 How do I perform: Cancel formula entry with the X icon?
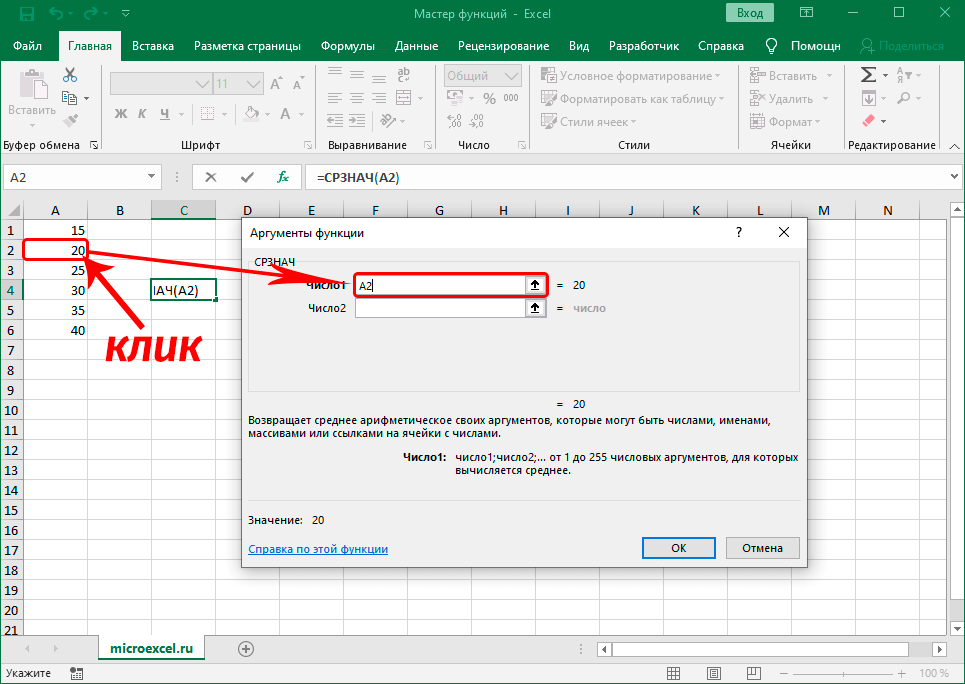[x=211, y=177]
